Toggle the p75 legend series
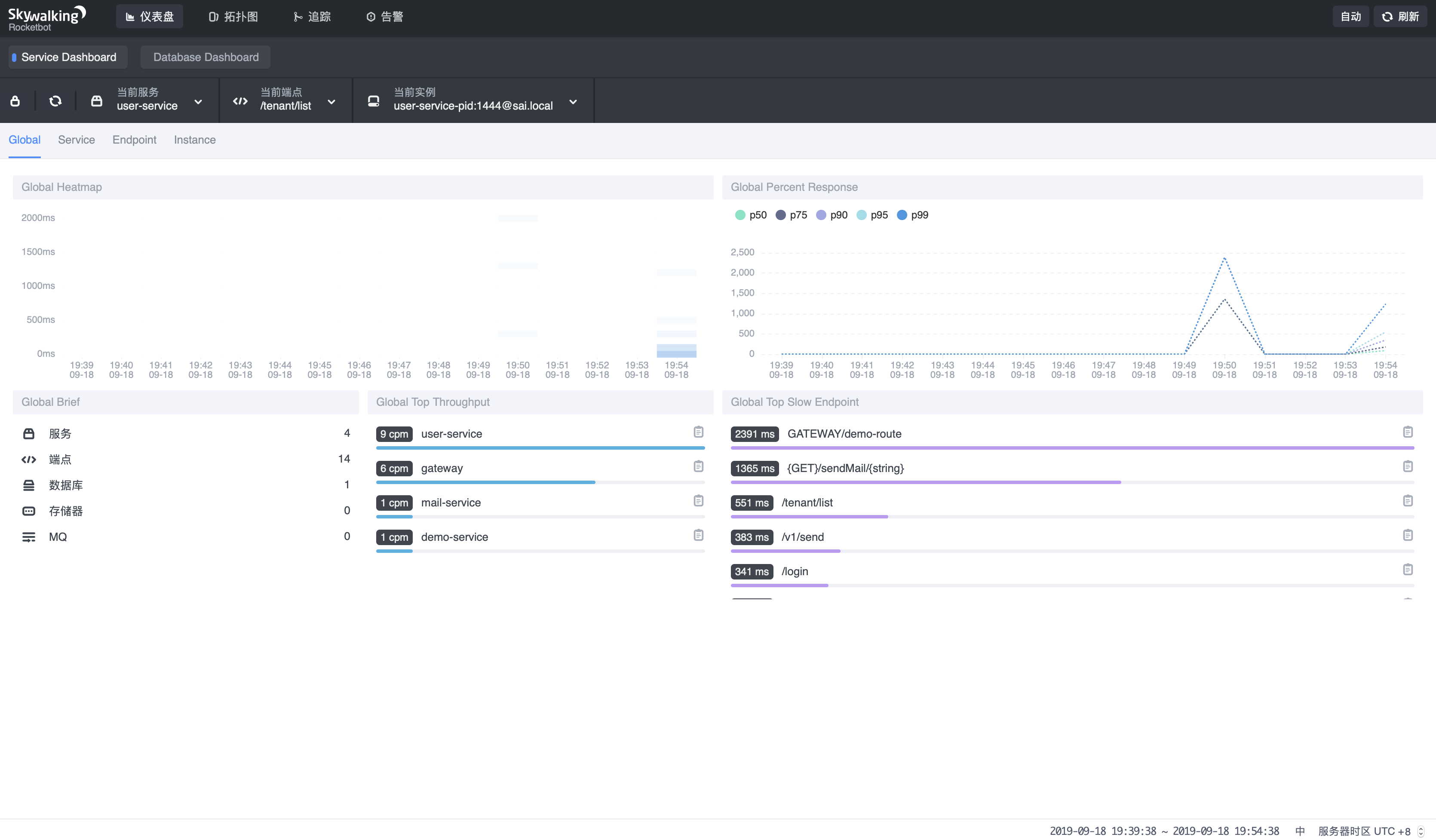The height and width of the screenshot is (840, 1436). (x=791, y=215)
